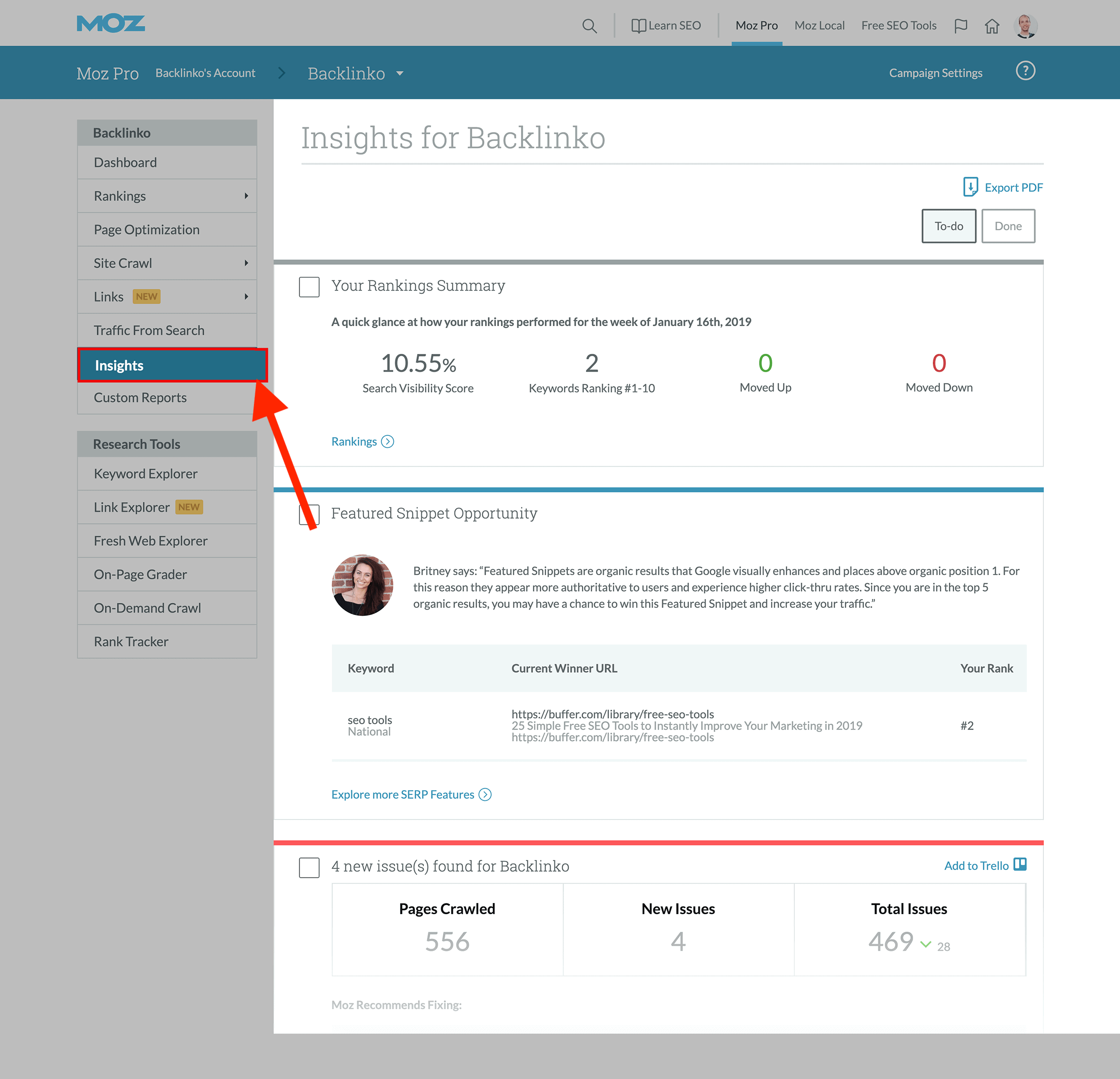The image size is (1120, 1079).
Task: Click the Trello board icon
Action: 1020,864
